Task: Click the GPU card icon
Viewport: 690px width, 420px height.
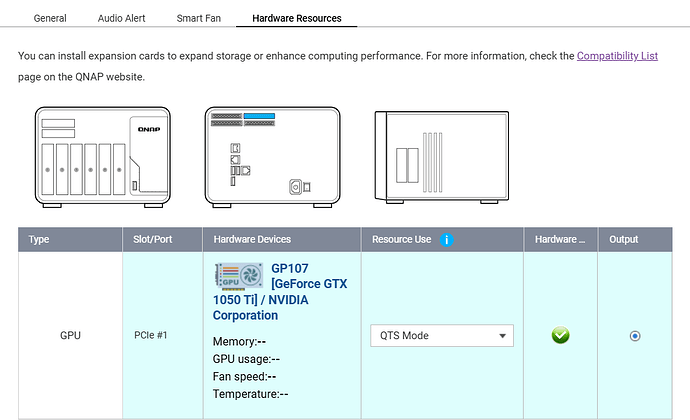Action: 239,276
